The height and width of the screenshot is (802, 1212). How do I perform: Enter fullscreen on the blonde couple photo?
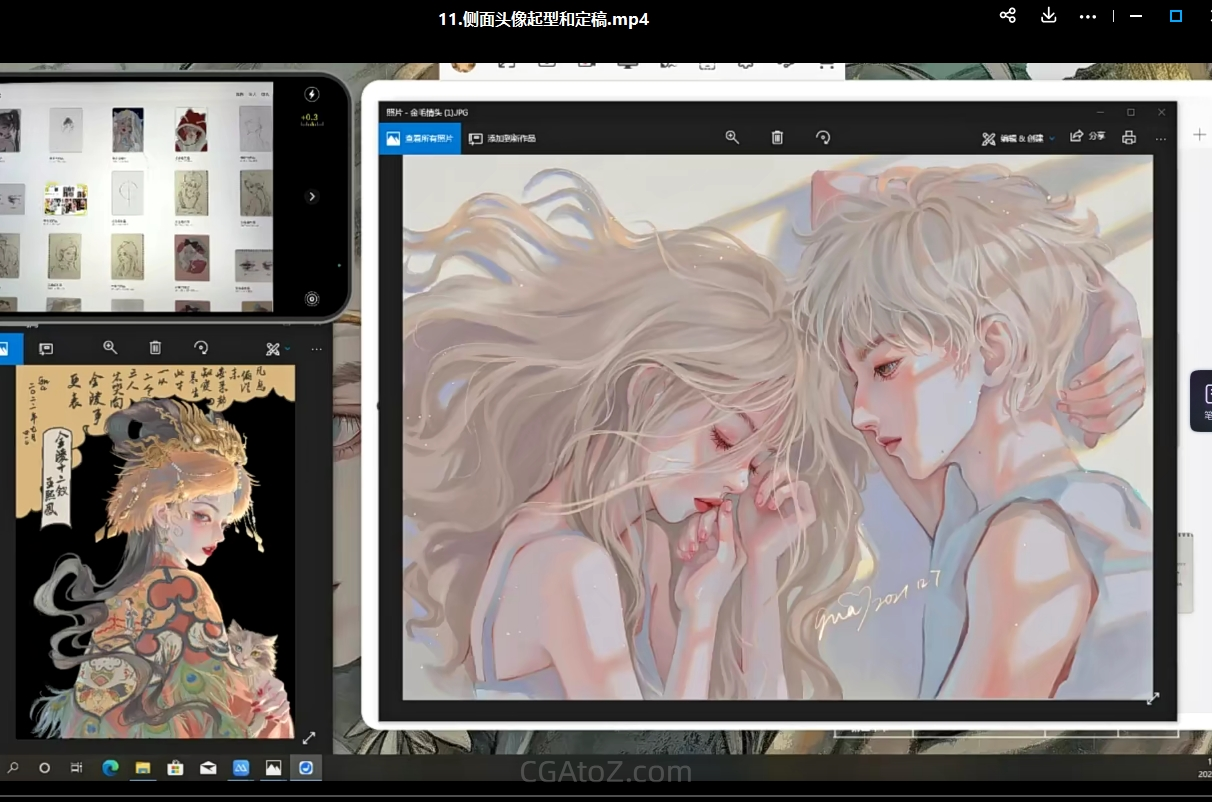click(1152, 698)
